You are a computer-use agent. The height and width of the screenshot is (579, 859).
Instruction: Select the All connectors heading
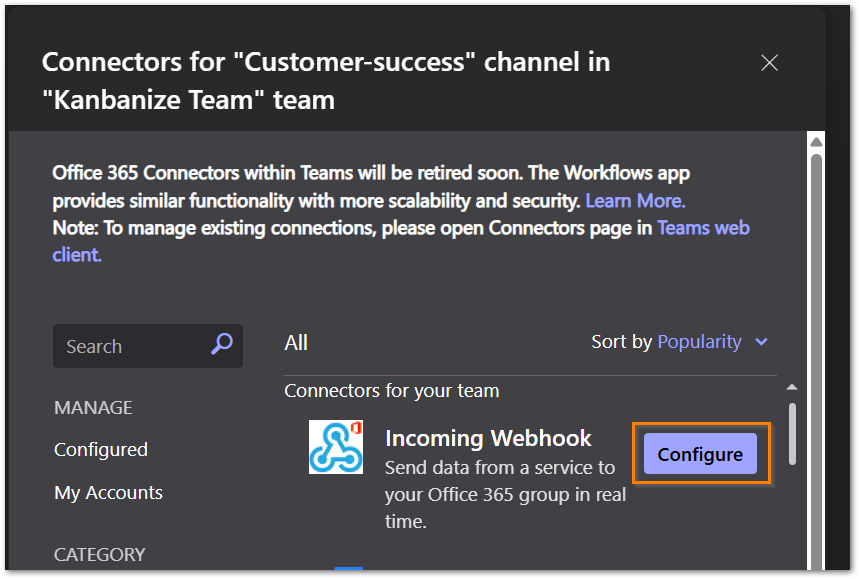[296, 342]
